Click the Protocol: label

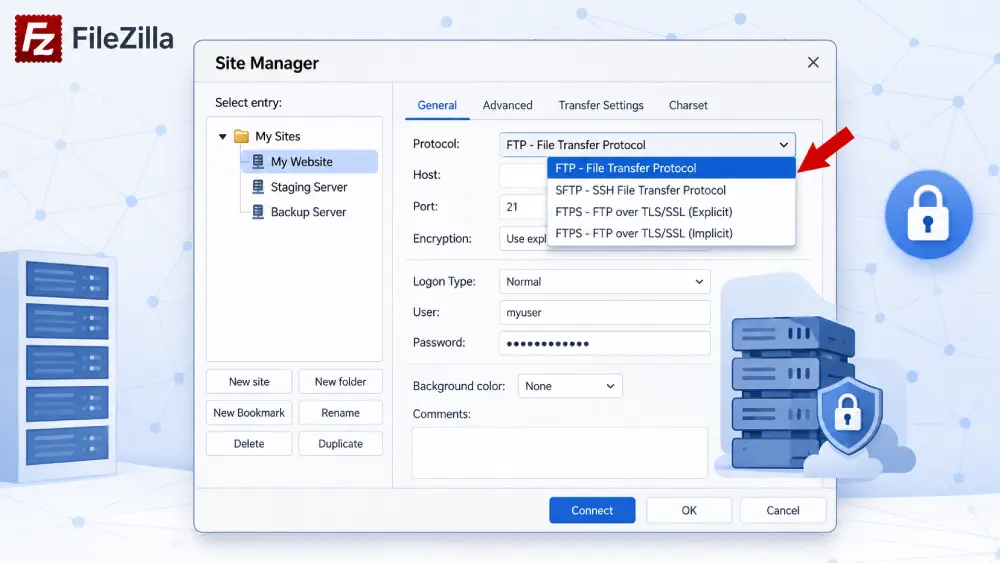(436, 144)
